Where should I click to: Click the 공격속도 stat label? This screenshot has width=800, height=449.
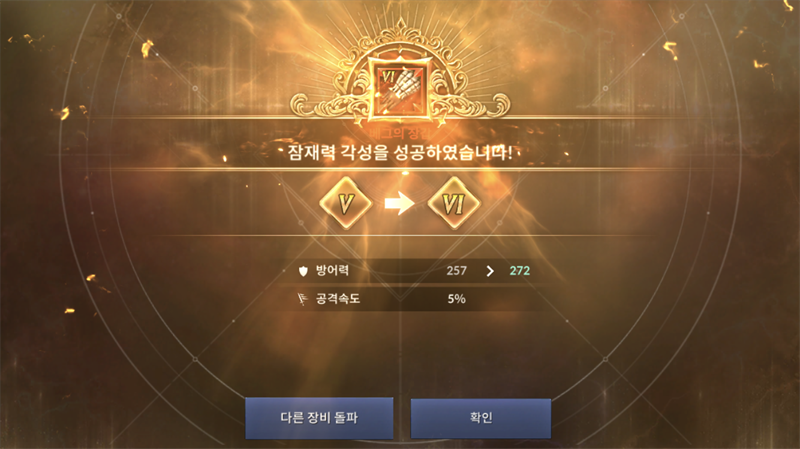tap(338, 298)
